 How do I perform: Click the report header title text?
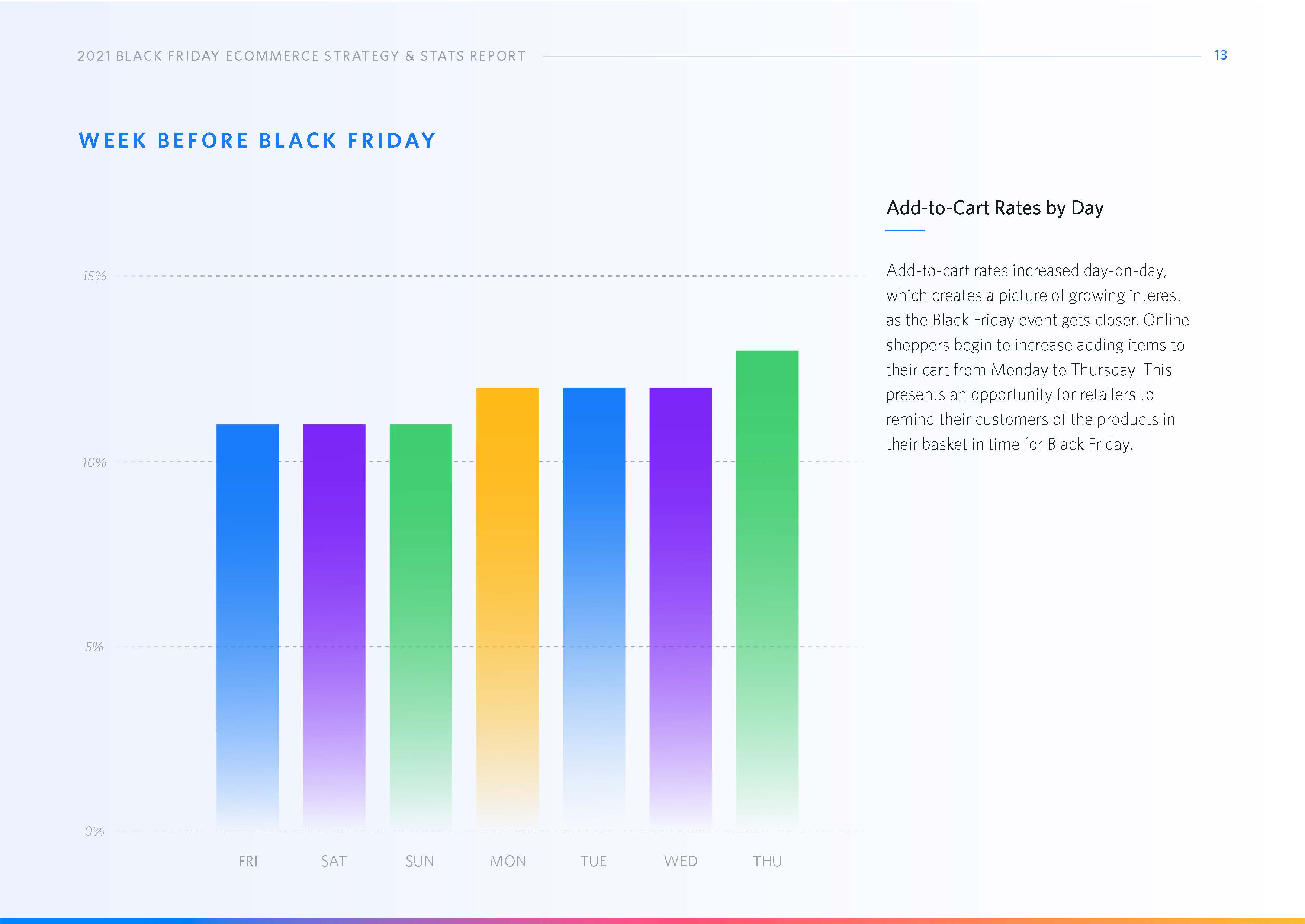tap(302, 56)
